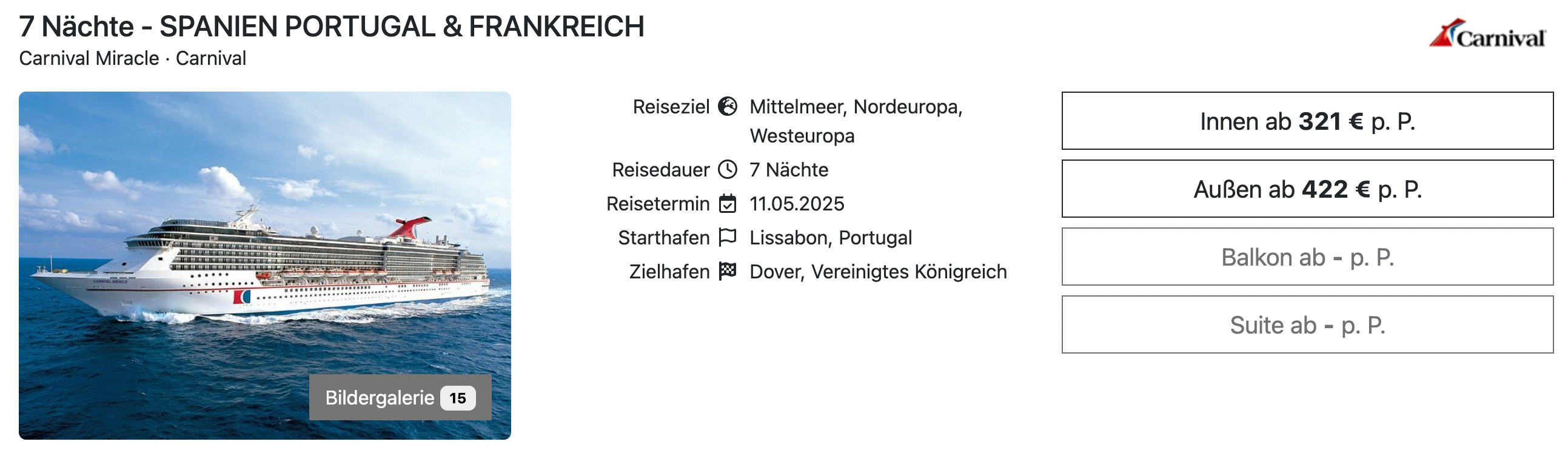
Task: Click the flag icon beside Starthafen
Action: pyautogui.click(x=728, y=237)
